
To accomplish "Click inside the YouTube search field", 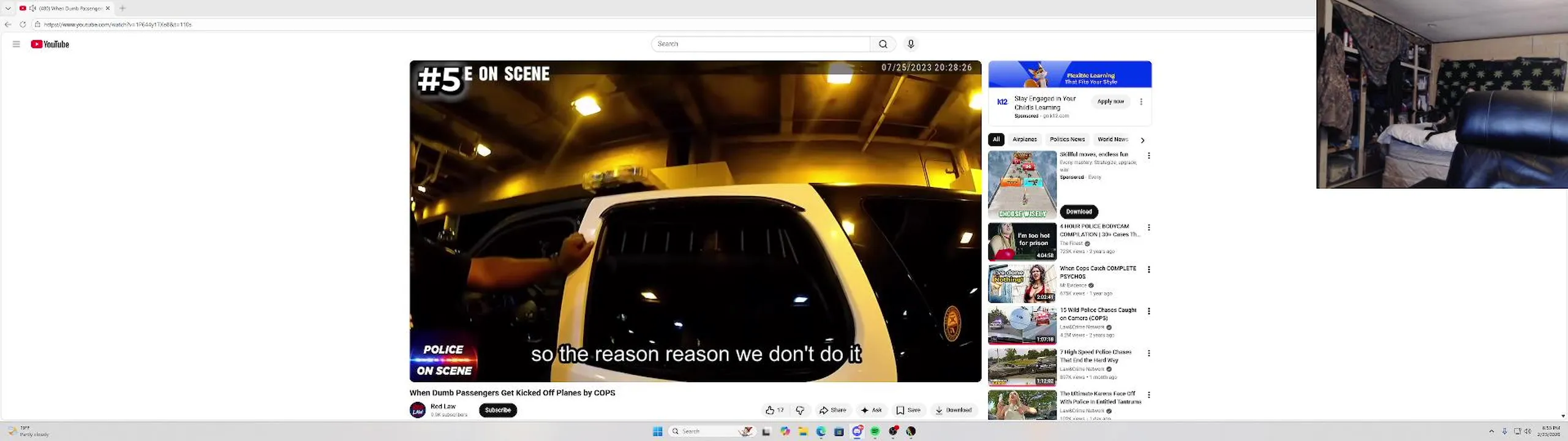I will point(761,44).
